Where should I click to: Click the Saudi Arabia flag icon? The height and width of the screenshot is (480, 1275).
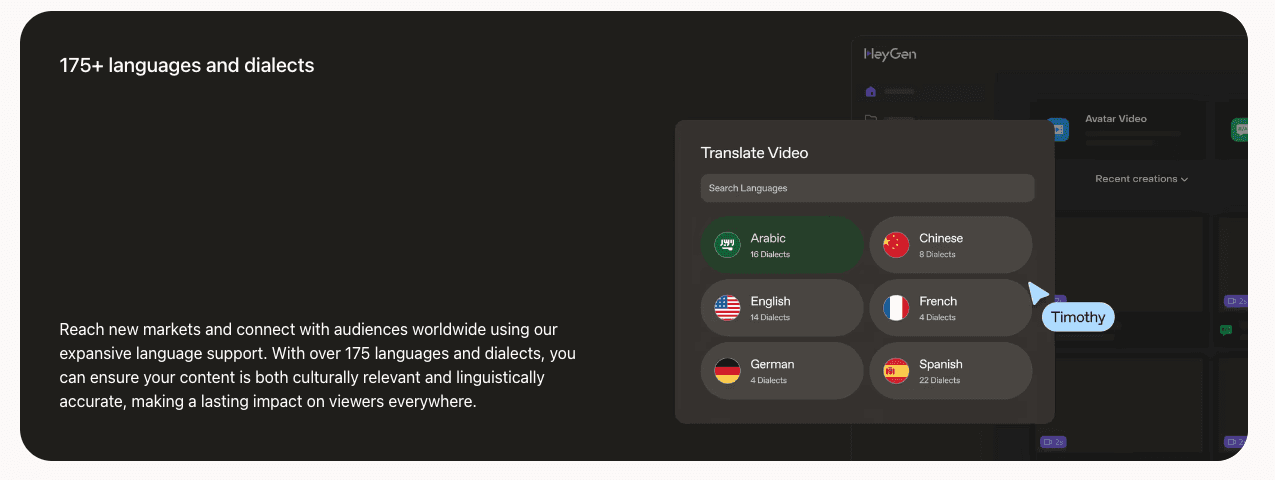pos(727,245)
